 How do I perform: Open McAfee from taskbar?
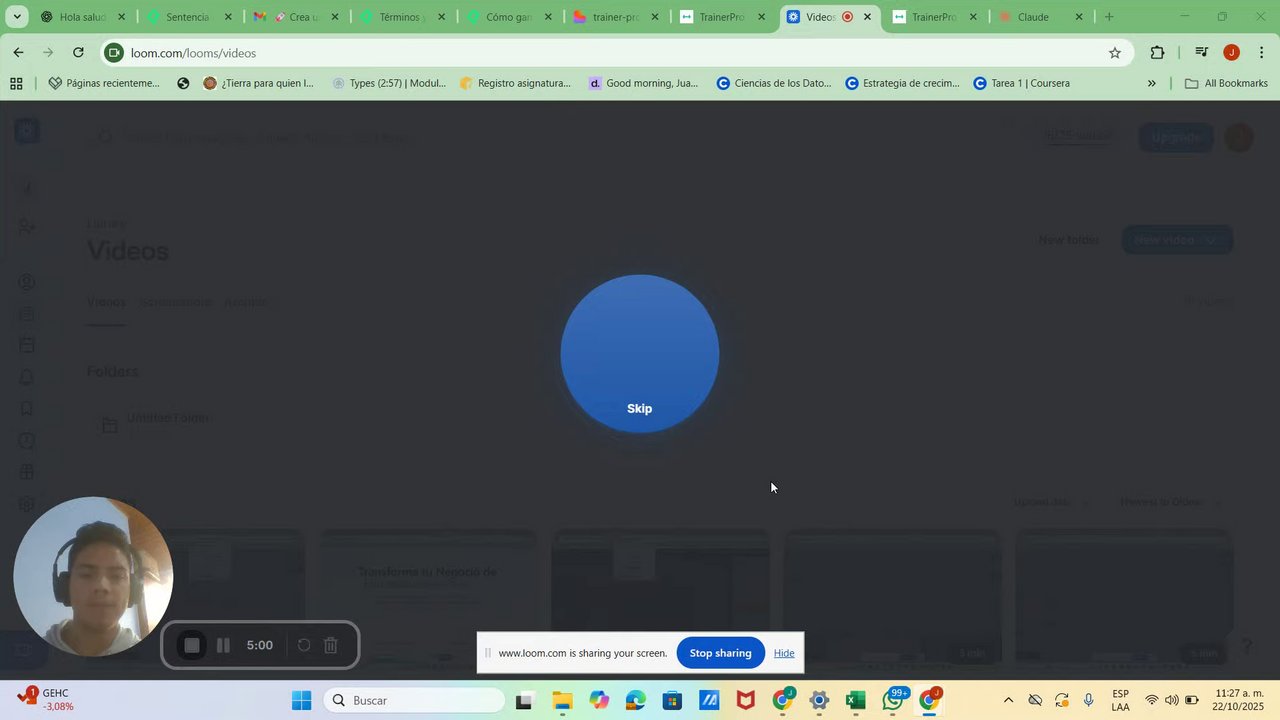(x=746, y=701)
